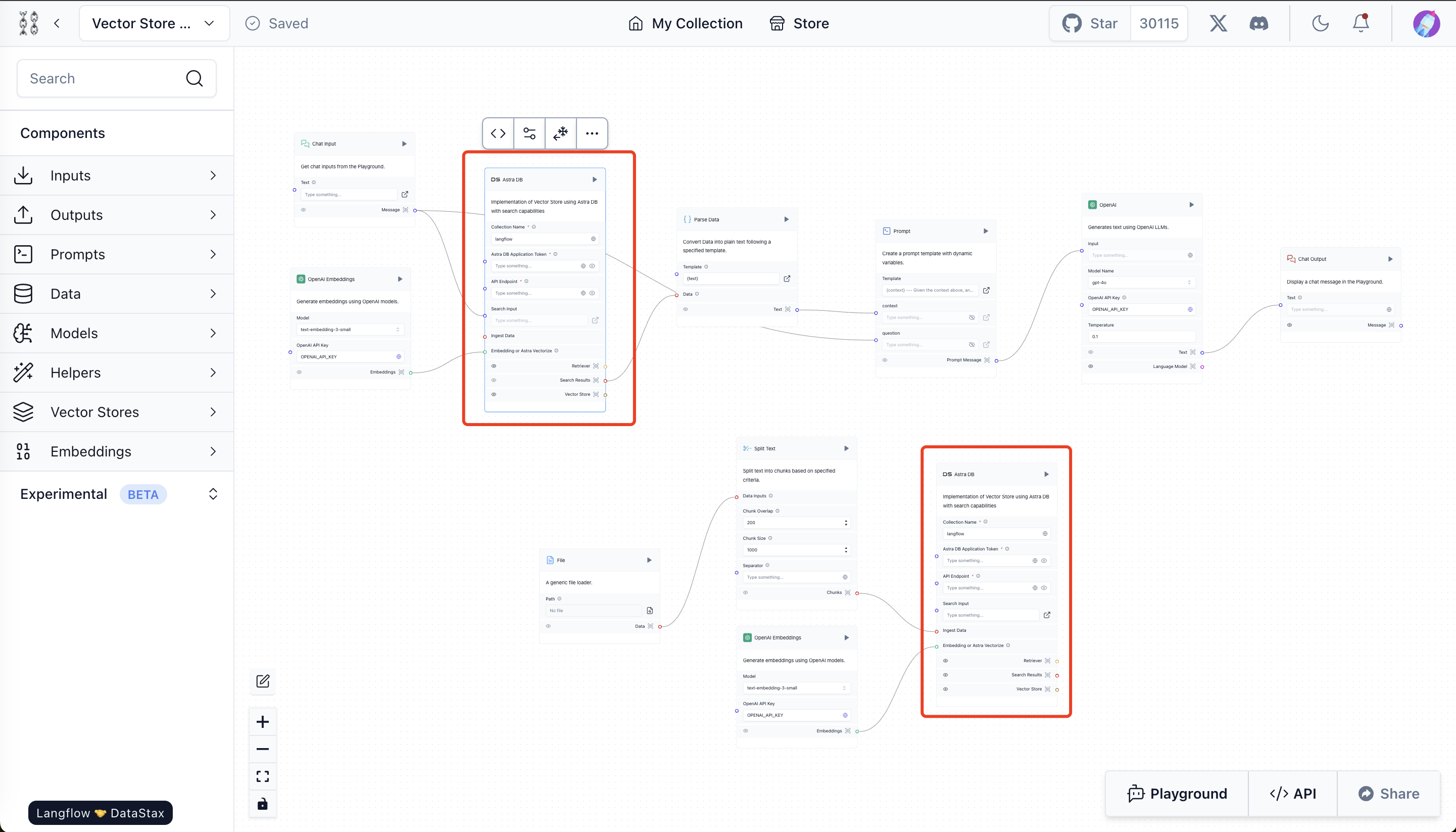Go to My Collection
Screen dimensions: 1456x832
point(685,23)
